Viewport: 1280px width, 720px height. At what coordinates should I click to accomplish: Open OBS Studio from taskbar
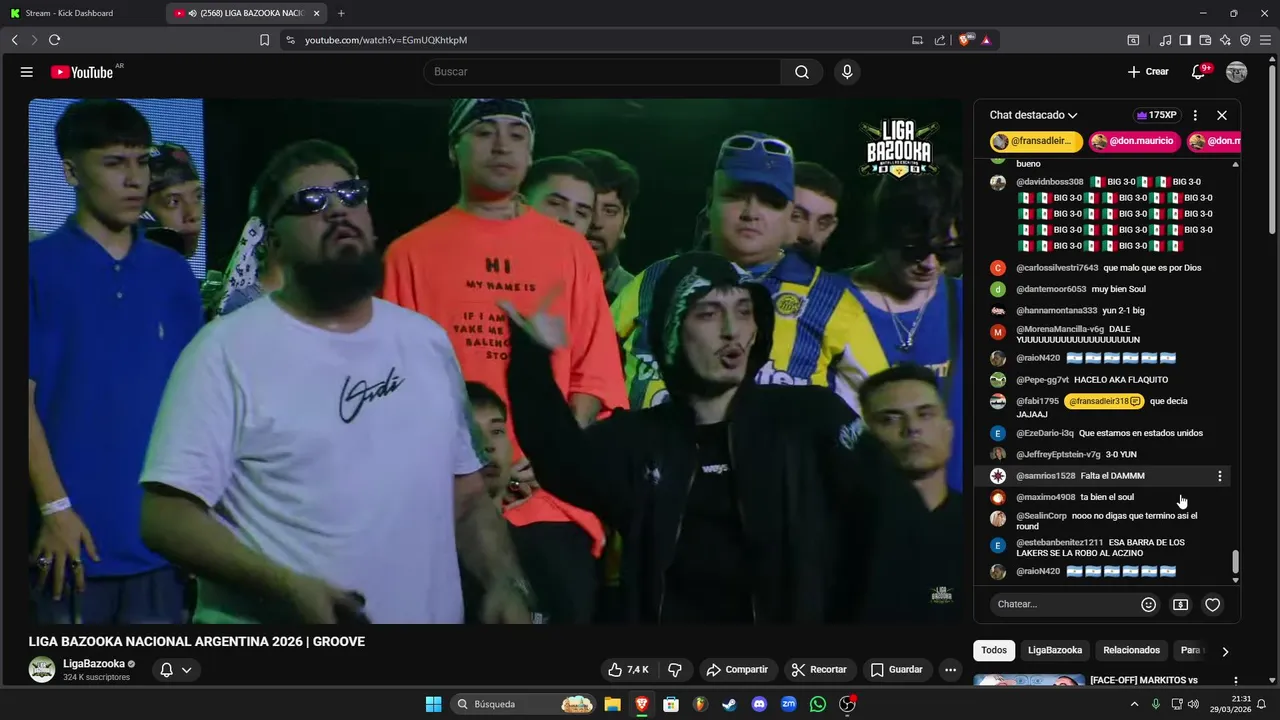coord(847,704)
